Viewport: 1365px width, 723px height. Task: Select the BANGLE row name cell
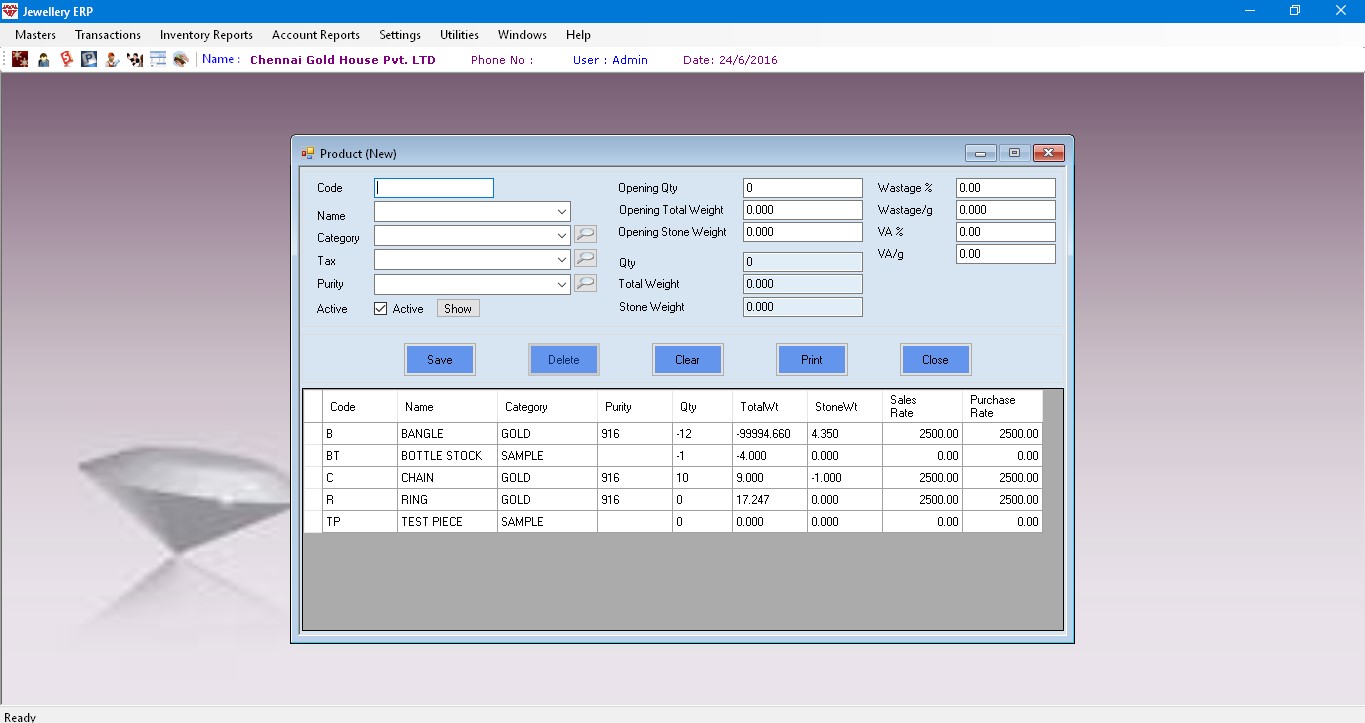coord(447,434)
